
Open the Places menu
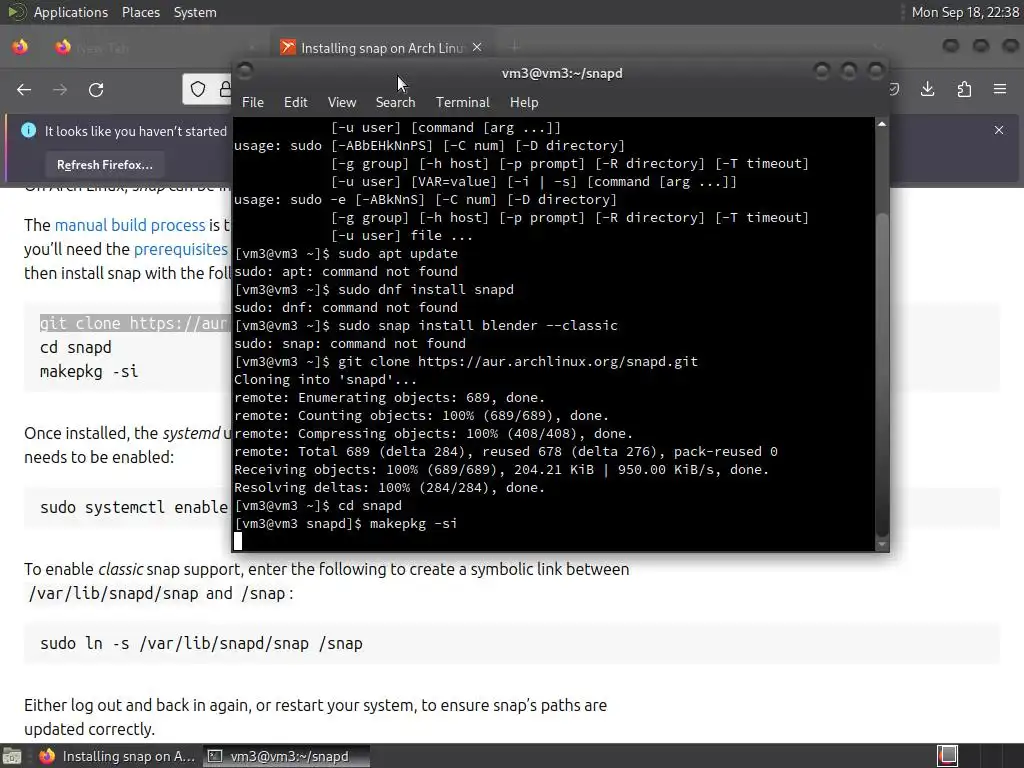pos(140,12)
